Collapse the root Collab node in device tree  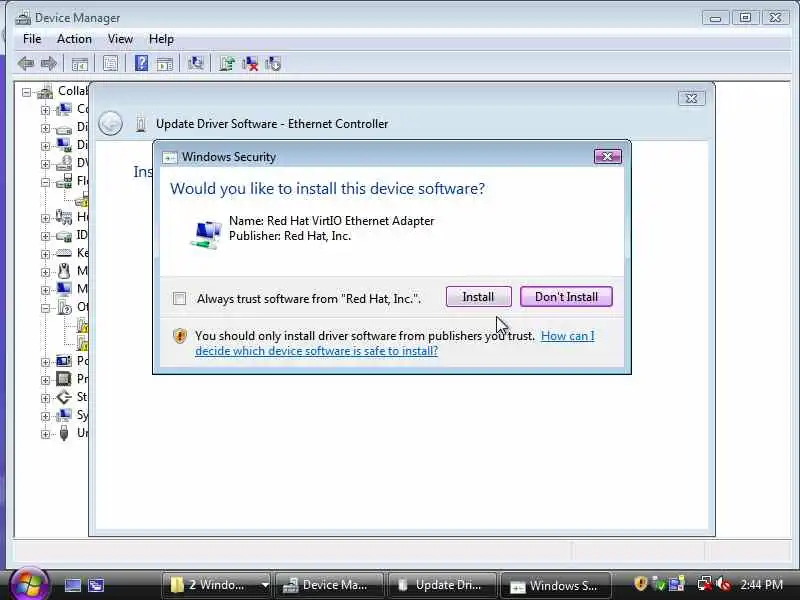click(27, 92)
